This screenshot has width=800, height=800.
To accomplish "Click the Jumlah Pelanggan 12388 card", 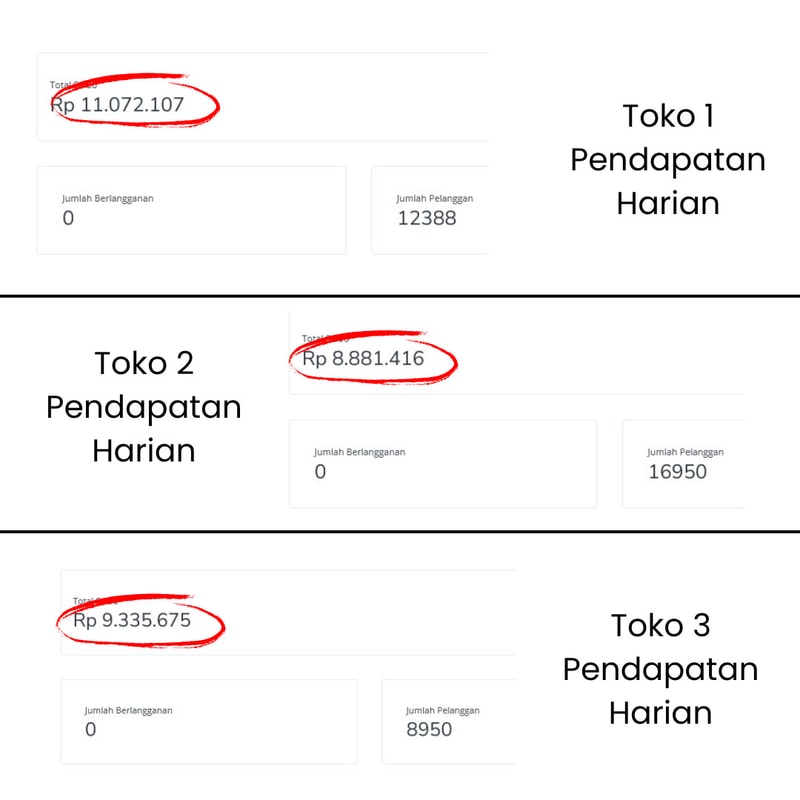I will [x=430, y=210].
